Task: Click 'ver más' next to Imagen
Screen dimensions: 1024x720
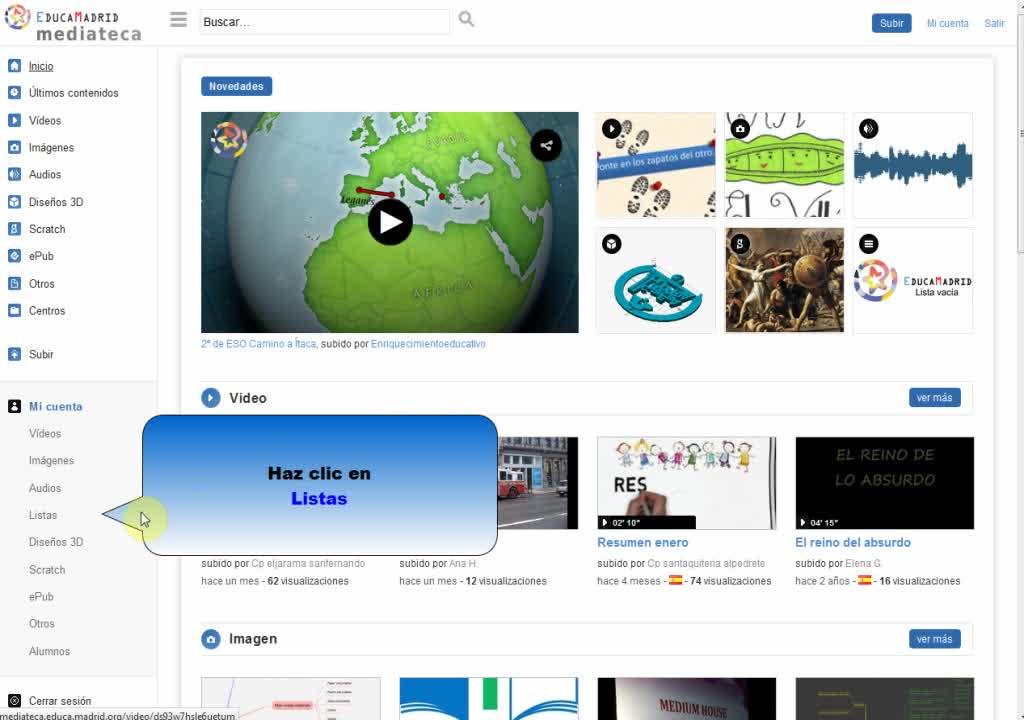Action: 934,639
